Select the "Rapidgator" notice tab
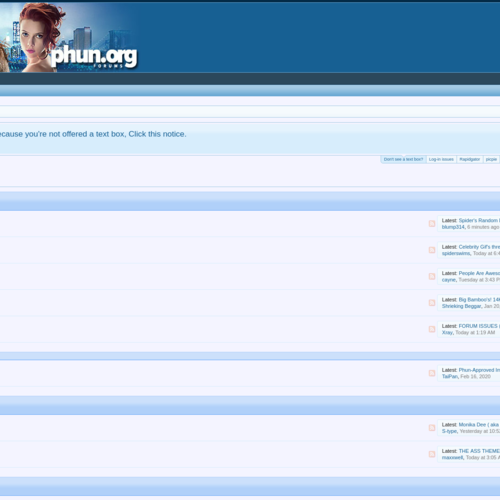Screen dimensions: 500x500 coord(469,159)
